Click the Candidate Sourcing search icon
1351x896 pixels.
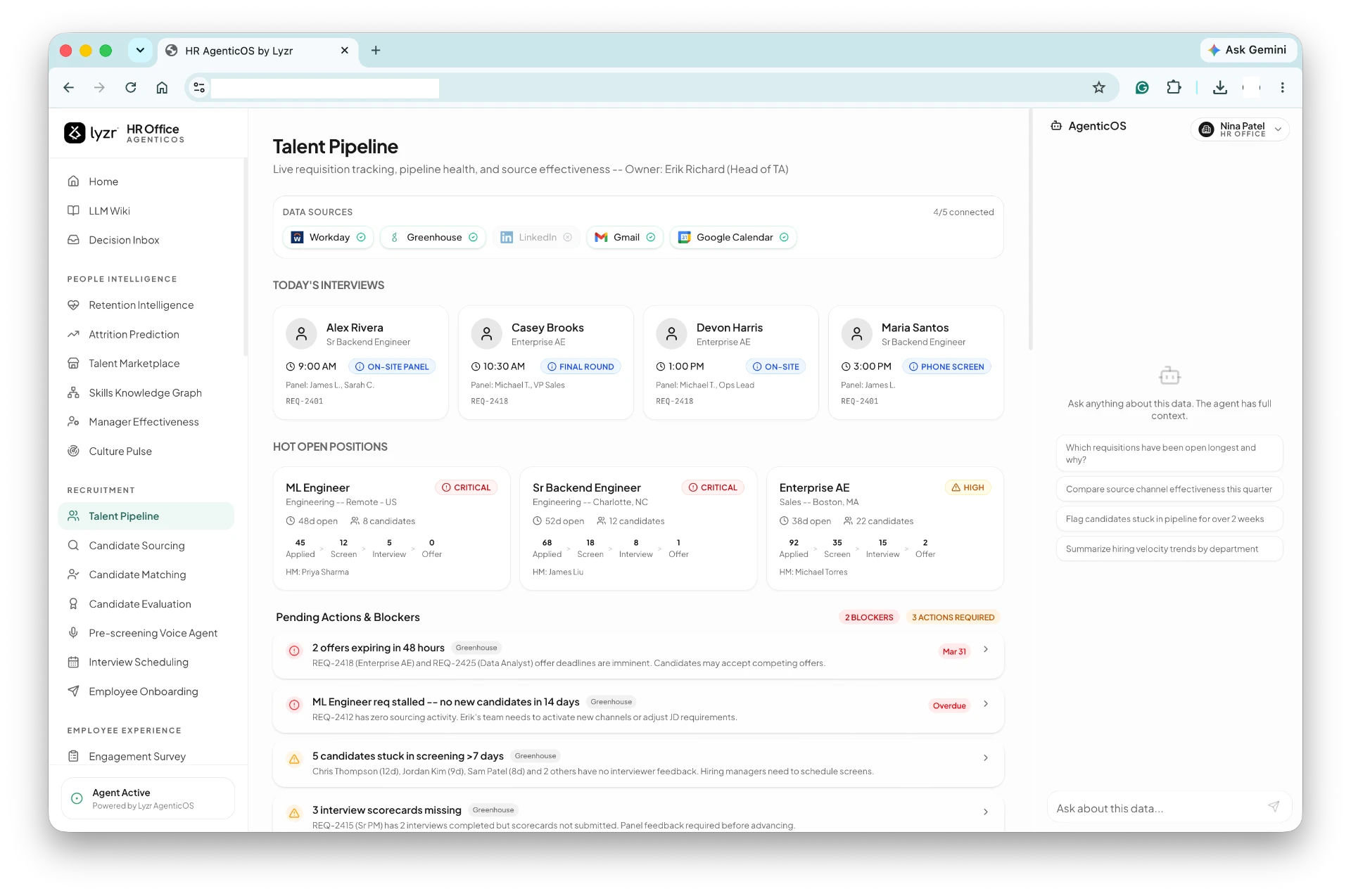(73, 546)
